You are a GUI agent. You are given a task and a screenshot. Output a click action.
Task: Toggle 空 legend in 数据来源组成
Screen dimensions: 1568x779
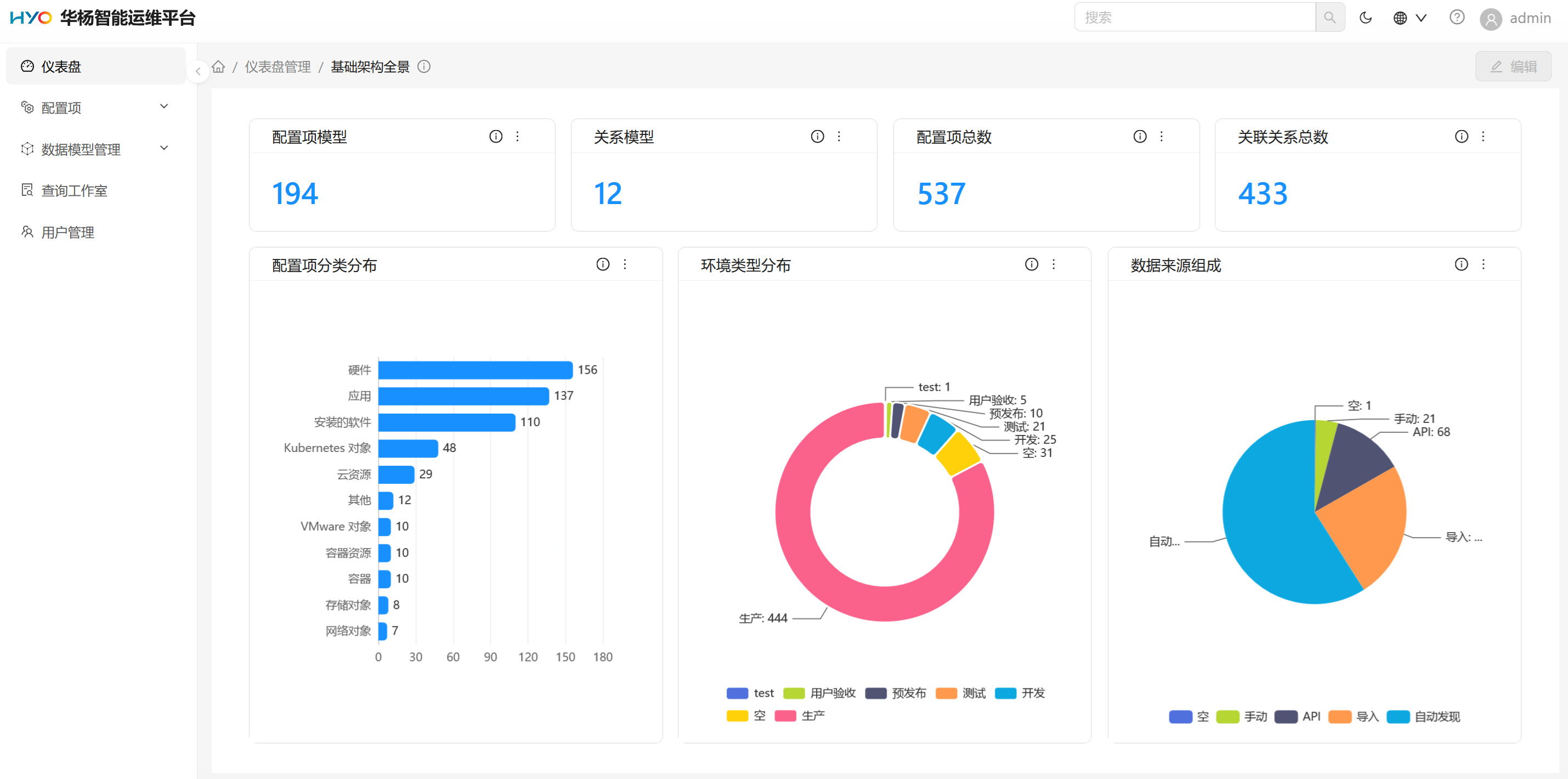click(x=1189, y=717)
